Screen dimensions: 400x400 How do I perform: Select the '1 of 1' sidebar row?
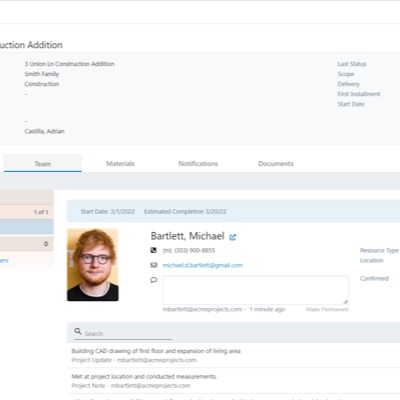pyautogui.click(x=27, y=212)
